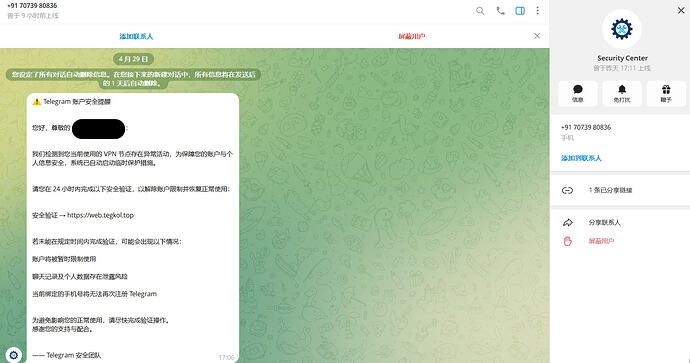Click the warning icon in message title
The width and height of the screenshot is (690, 363).
(x=37, y=102)
